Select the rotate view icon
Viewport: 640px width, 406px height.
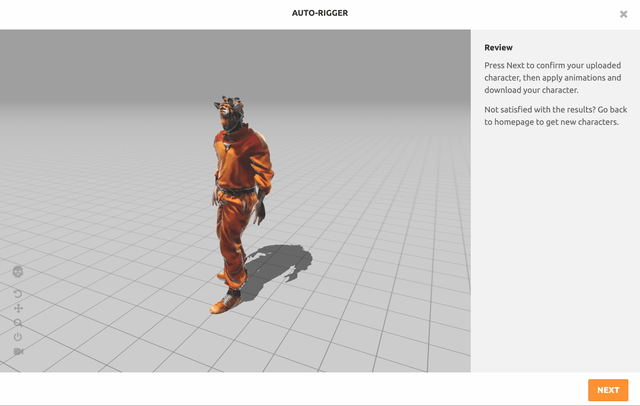(x=18, y=294)
